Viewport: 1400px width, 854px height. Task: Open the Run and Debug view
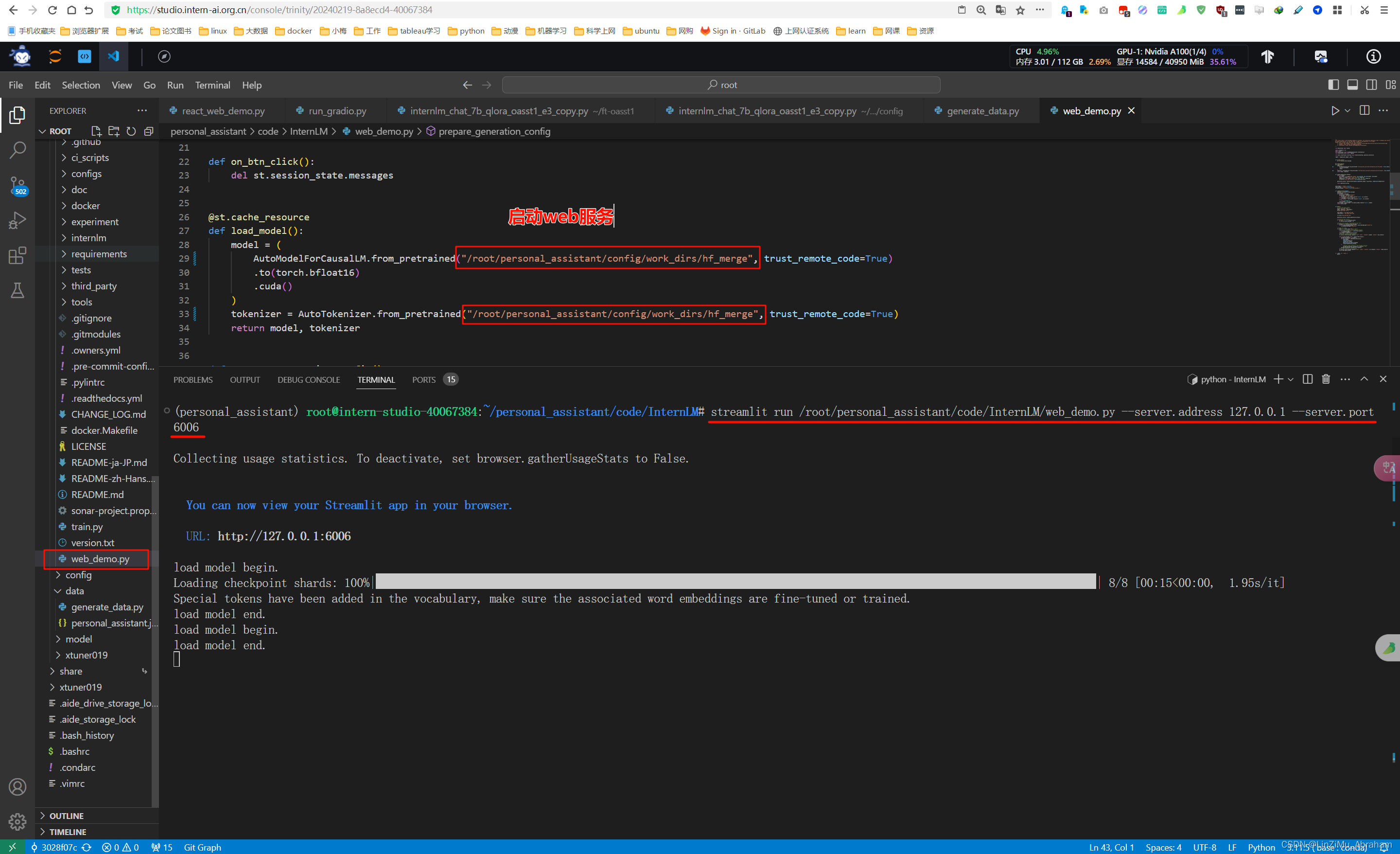[17, 221]
